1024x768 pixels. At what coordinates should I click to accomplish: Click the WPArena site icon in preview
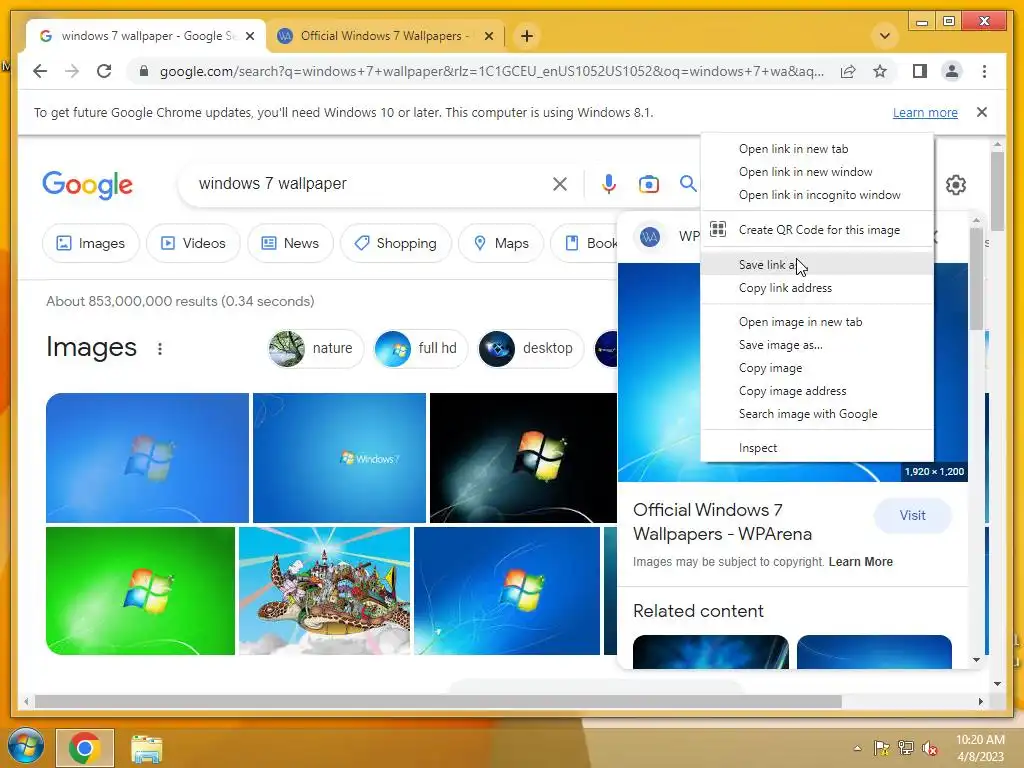click(x=649, y=236)
